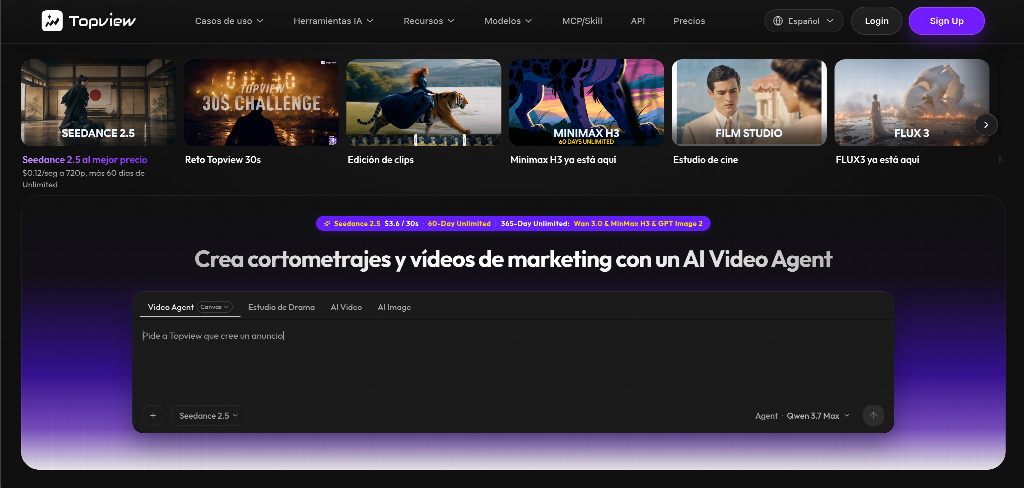Viewport: 1024px width, 488px height.
Task: Switch to the Estudio de Drama tab
Action: (x=281, y=307)
